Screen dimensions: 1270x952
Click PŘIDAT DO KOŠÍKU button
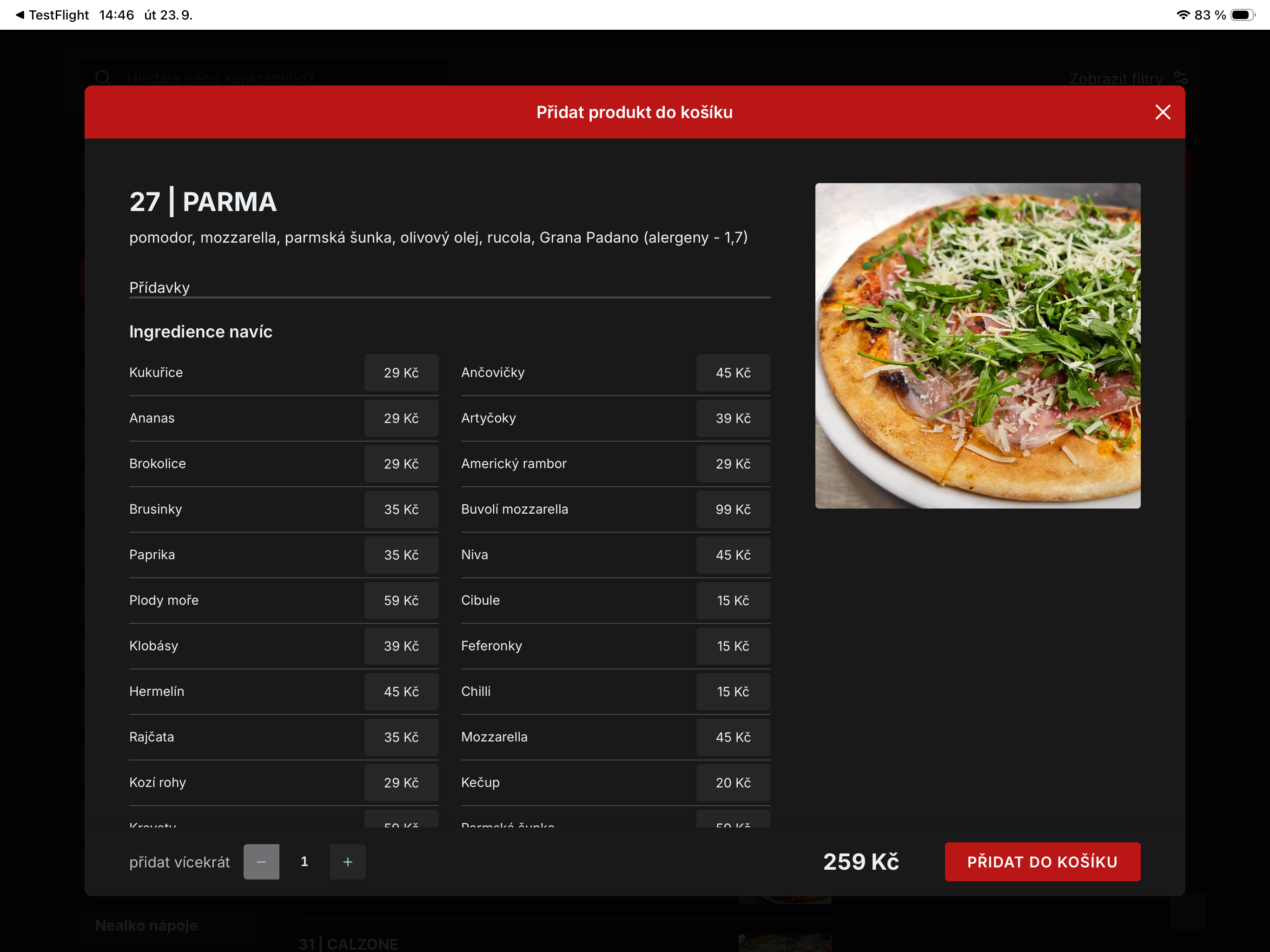point(1042,861)
